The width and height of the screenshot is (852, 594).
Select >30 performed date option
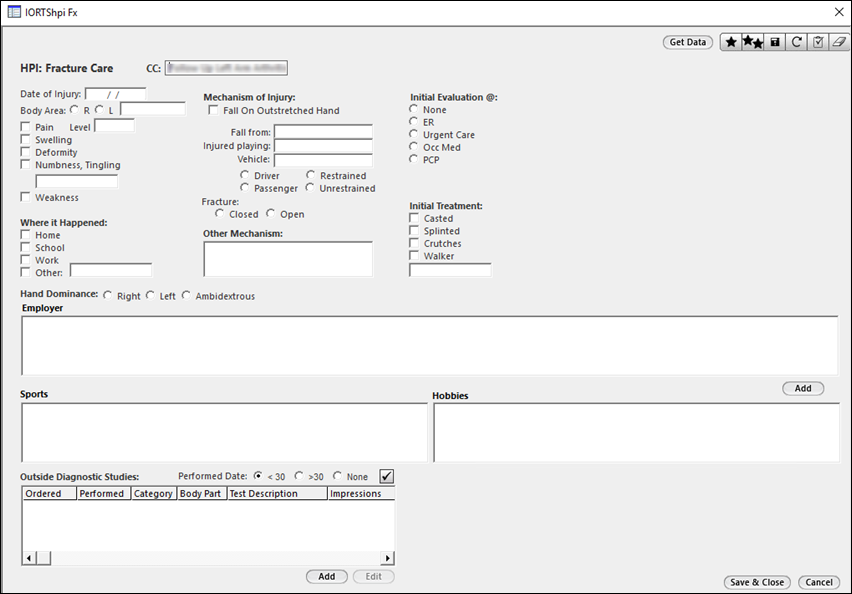(x=299, y=476)
